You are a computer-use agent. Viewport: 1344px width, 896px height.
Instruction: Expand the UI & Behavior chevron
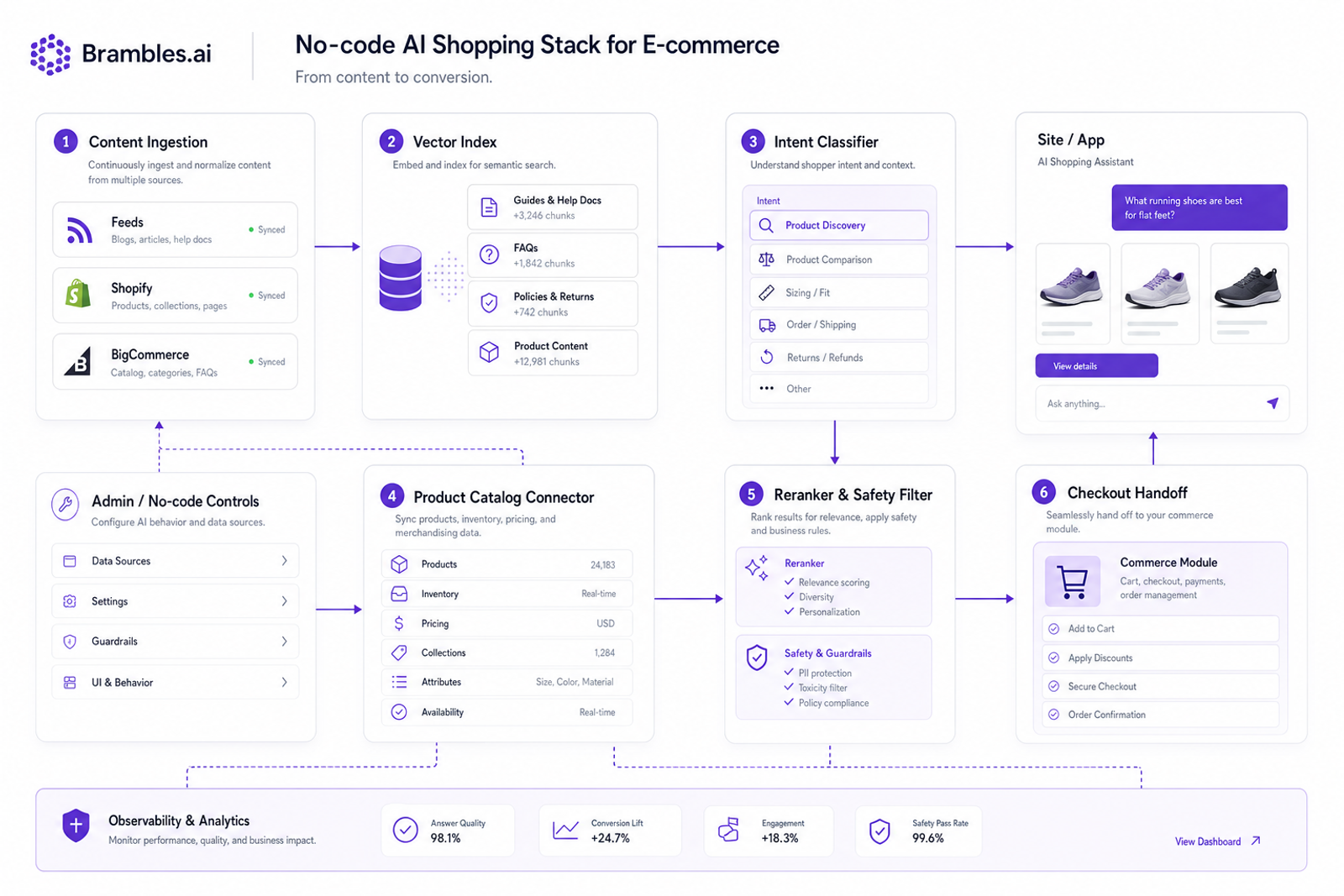pos(285,682)
